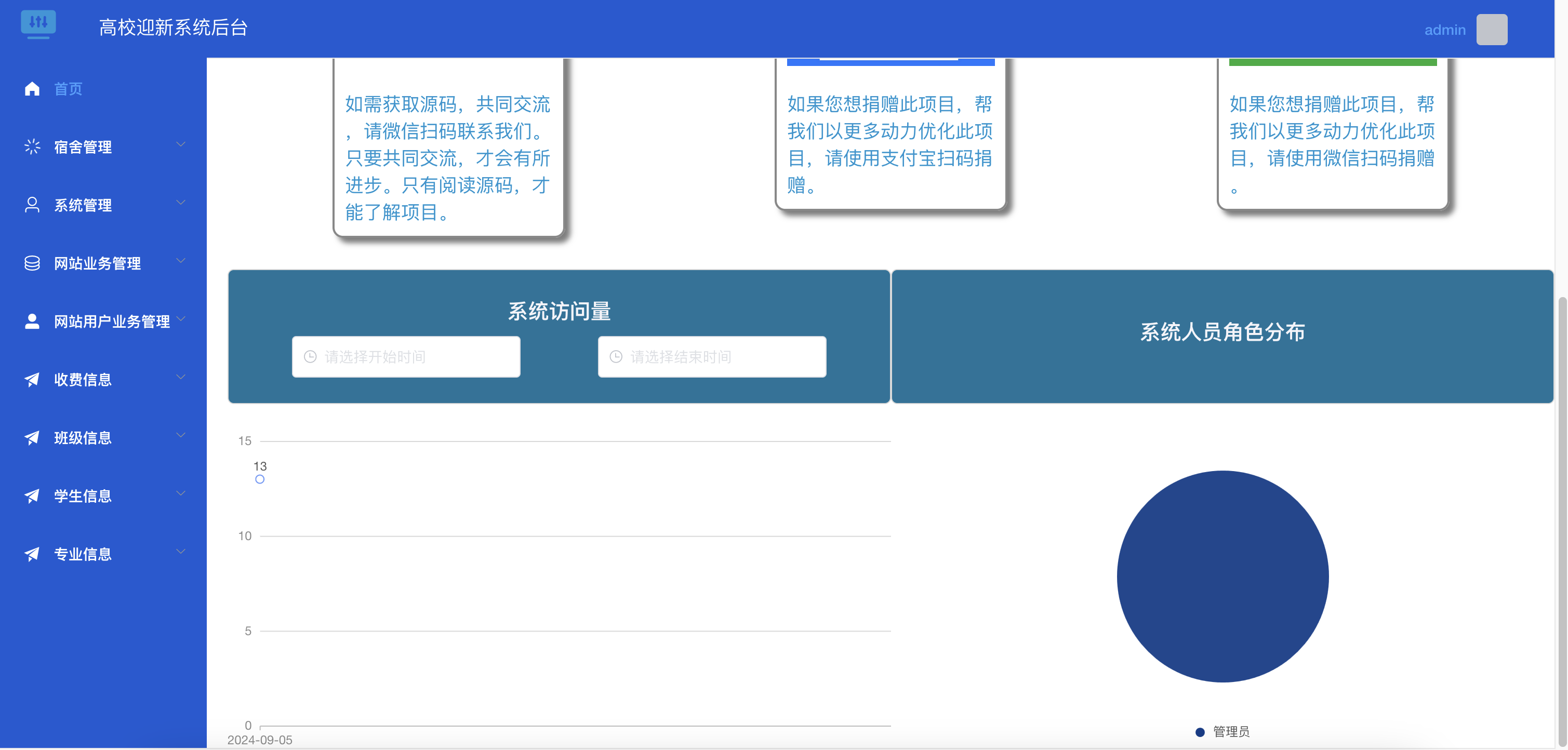Screen dimensions: 1568x750
Task: Click clock icon in start time field
Action: click(x=311, y=356)
